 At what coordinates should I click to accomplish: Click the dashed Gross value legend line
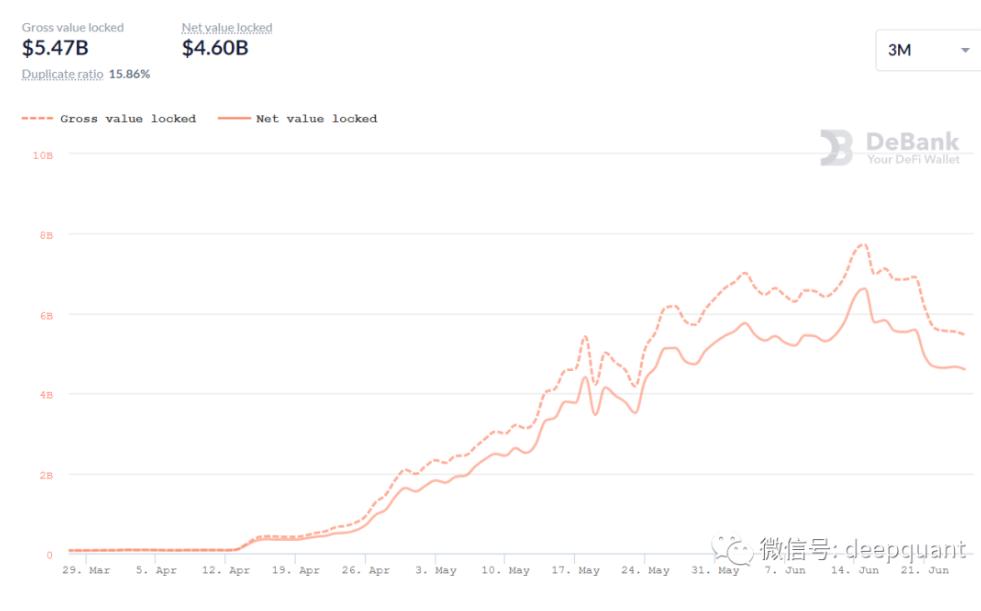click(x=37, y=119)
